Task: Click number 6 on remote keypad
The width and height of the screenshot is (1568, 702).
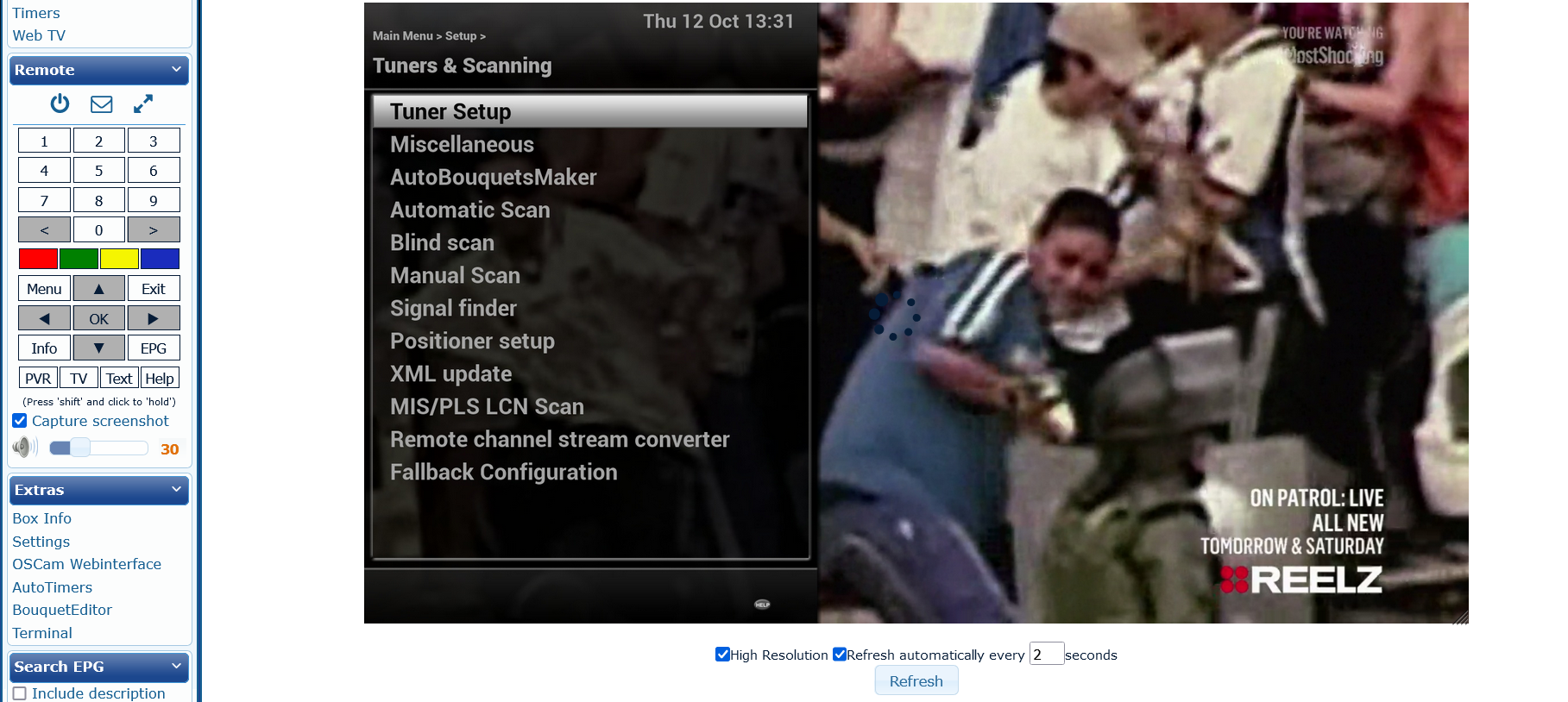Action: tap(154, 170)
